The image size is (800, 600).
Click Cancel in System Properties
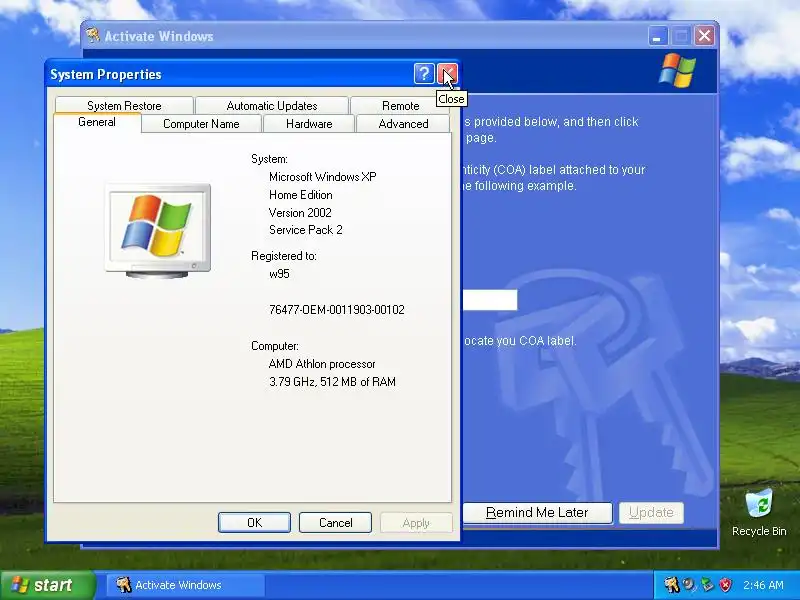pyautogui.click(x=335, y=522)
